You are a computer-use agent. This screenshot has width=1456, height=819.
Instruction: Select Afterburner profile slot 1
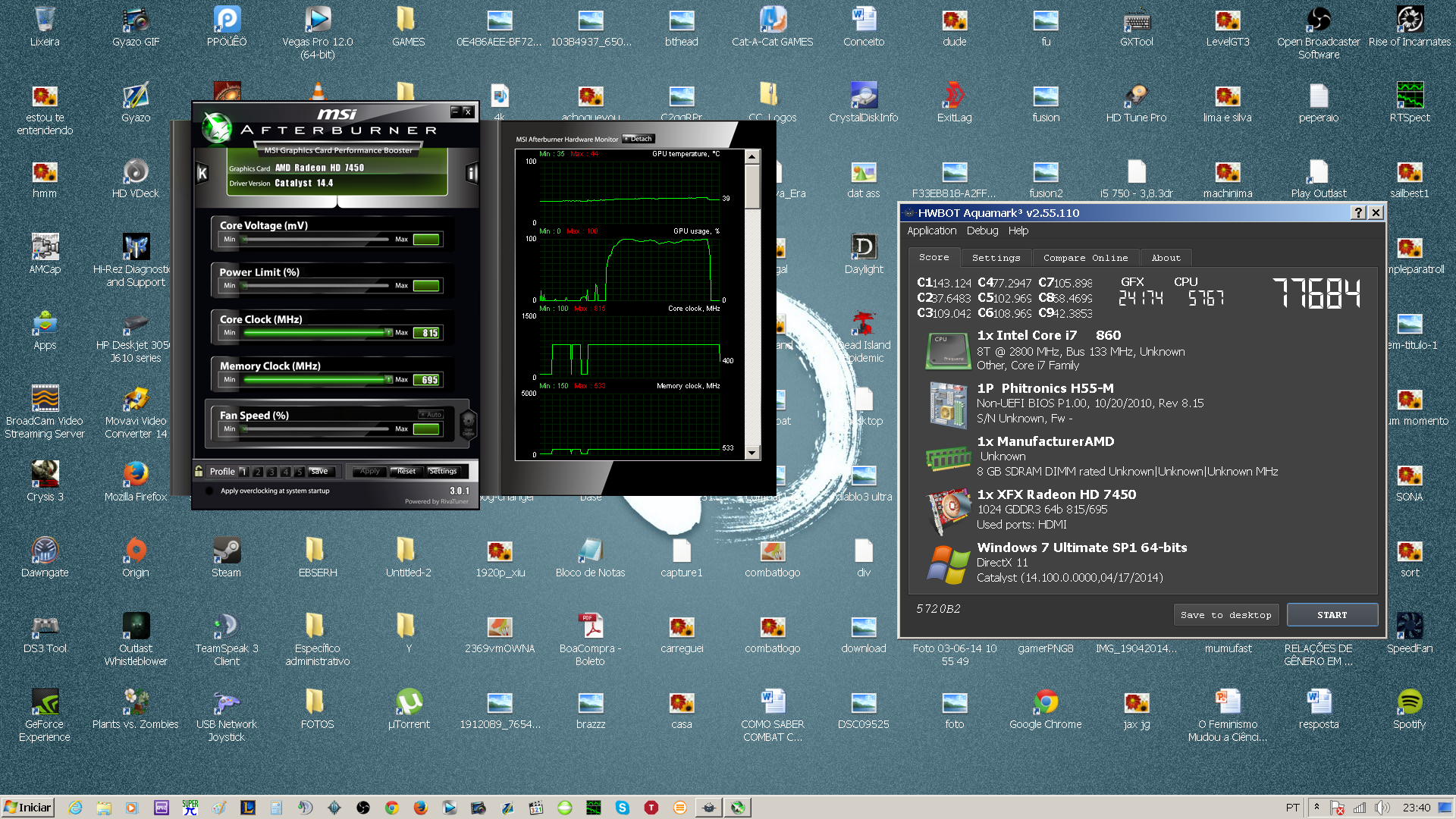click(243, 471)
